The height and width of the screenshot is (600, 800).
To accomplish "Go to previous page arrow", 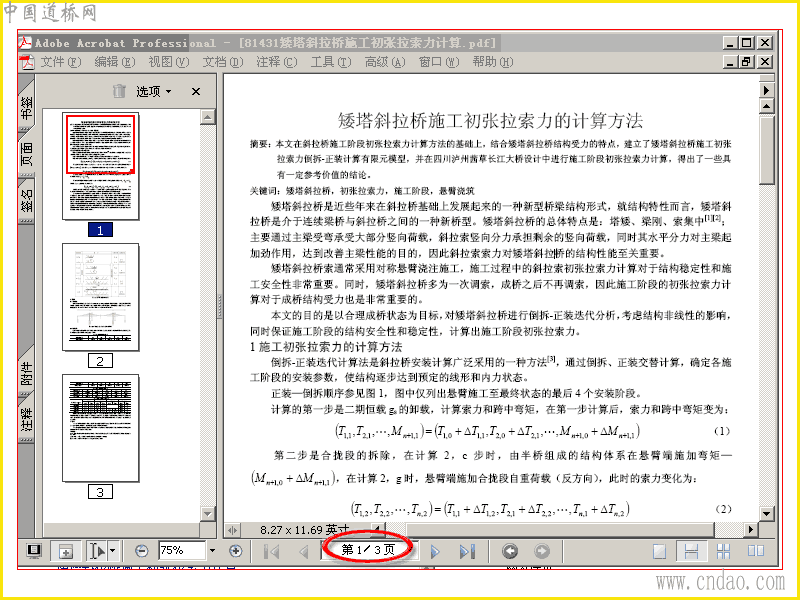I will 304,552.
